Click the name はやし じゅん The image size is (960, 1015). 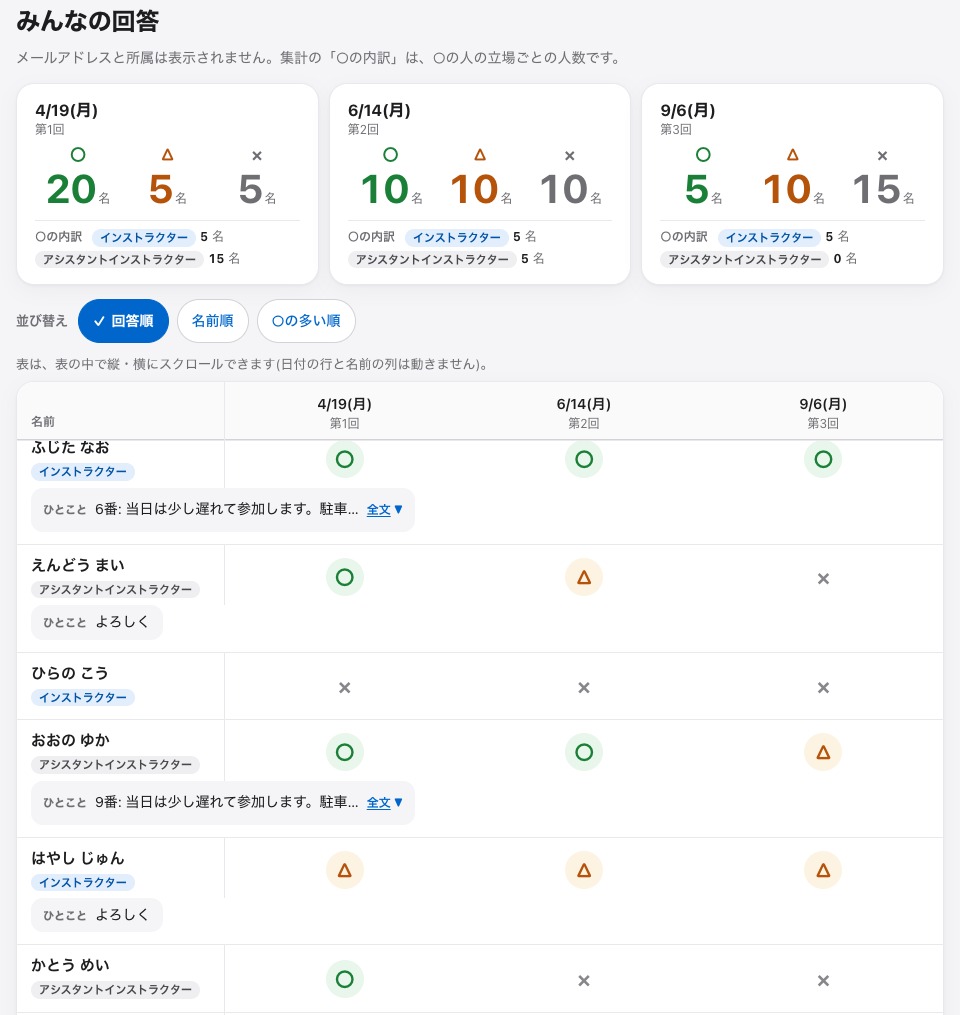click(78, 858)
